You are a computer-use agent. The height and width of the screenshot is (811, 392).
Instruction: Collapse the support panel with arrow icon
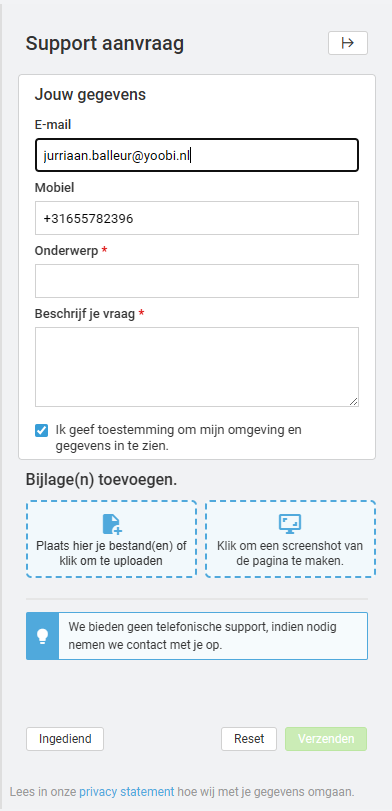[x=348, y=43]
